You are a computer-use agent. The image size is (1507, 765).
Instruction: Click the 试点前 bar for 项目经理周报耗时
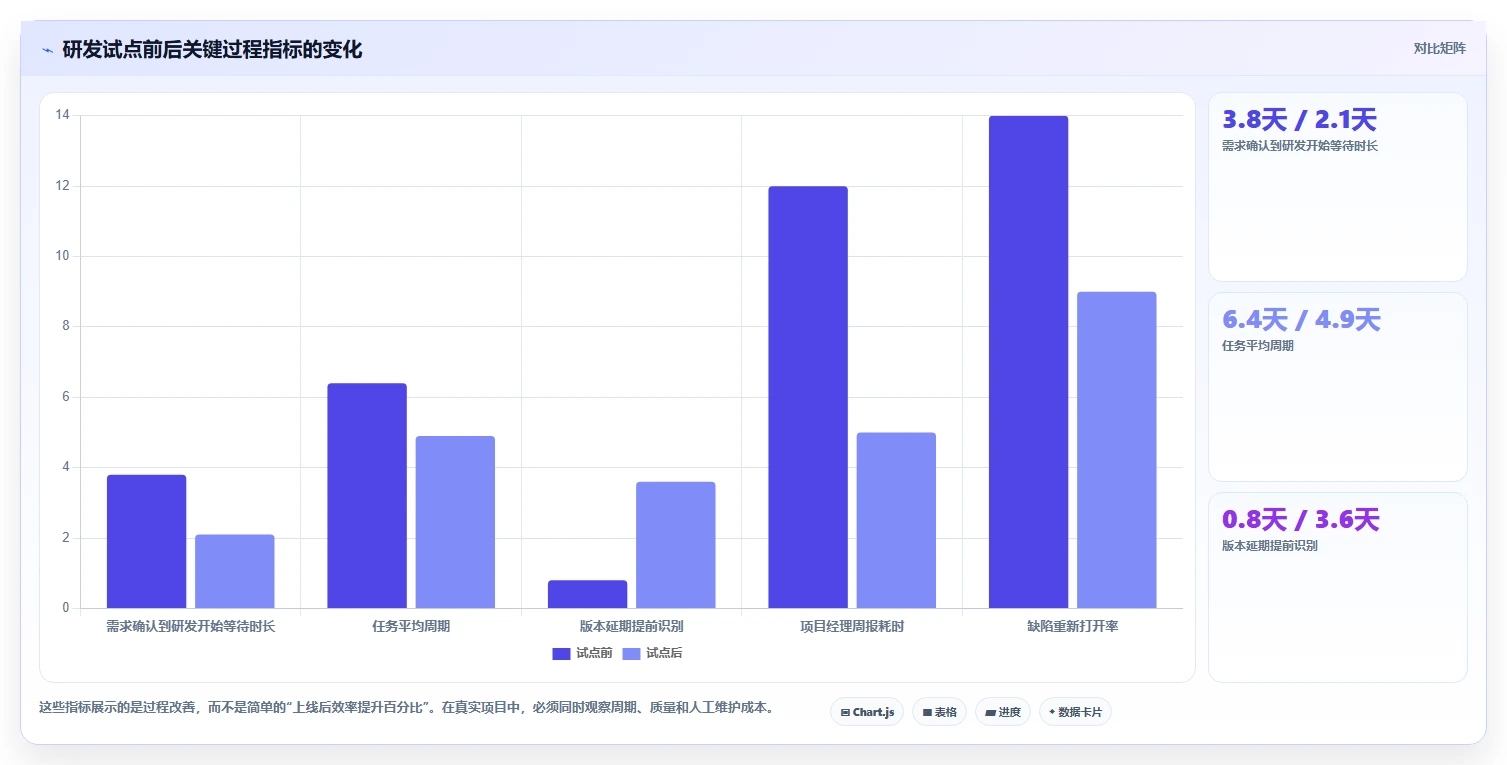click(x=808, y=397)
